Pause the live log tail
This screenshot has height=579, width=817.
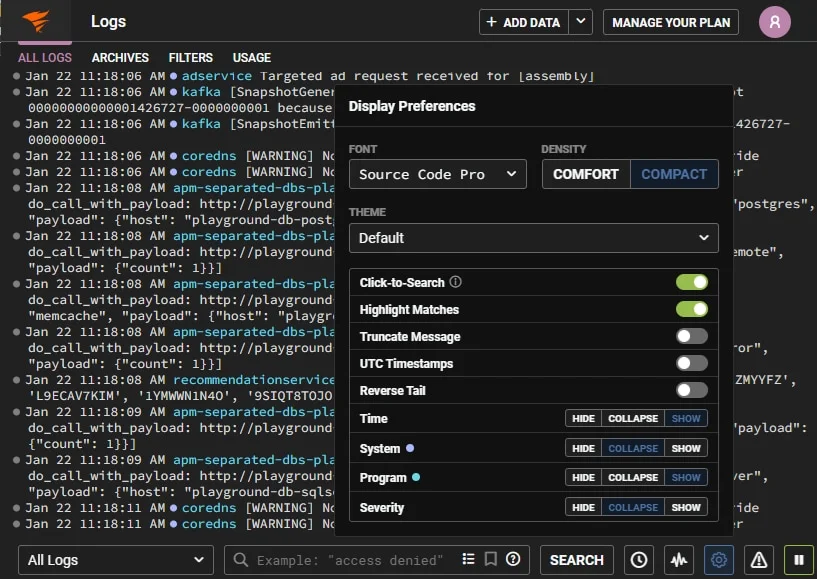point(797,560)
